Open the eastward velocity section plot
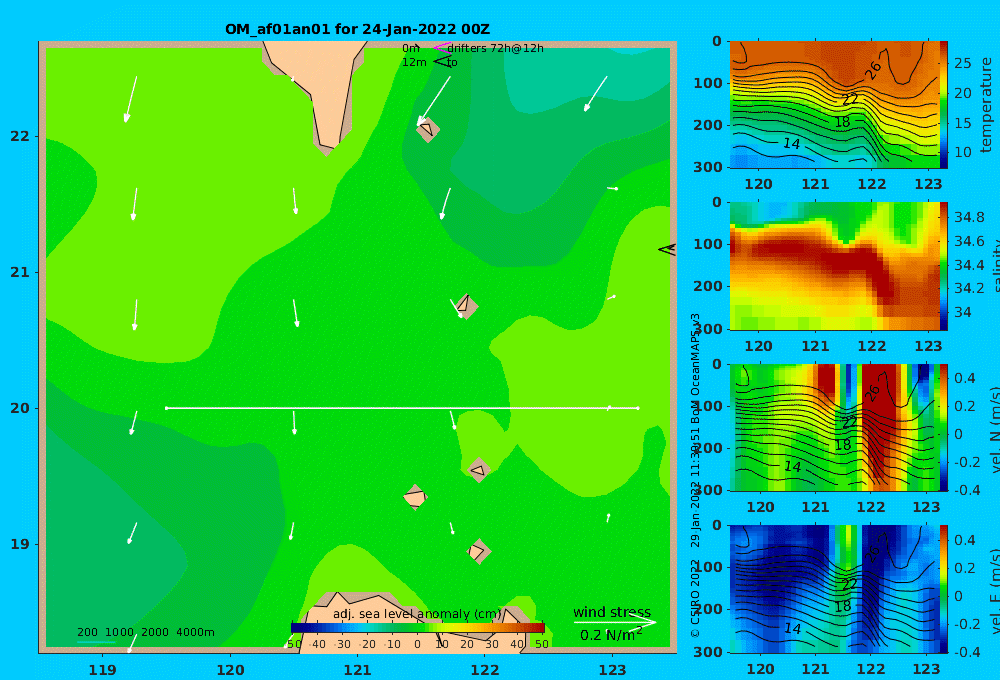This screenshot has height=680, width=1000. (x=834, y=589)
